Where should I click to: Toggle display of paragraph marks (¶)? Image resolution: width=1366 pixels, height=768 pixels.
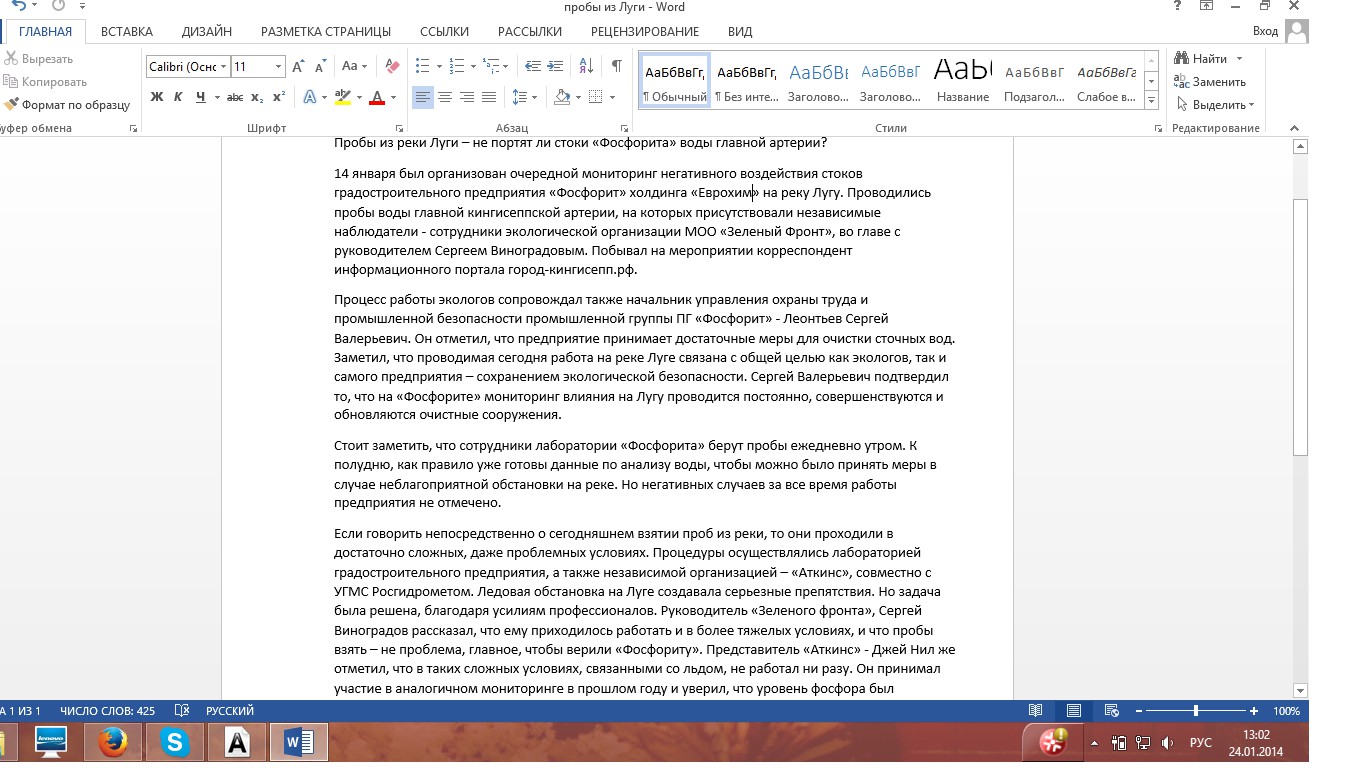click(617, 66)
